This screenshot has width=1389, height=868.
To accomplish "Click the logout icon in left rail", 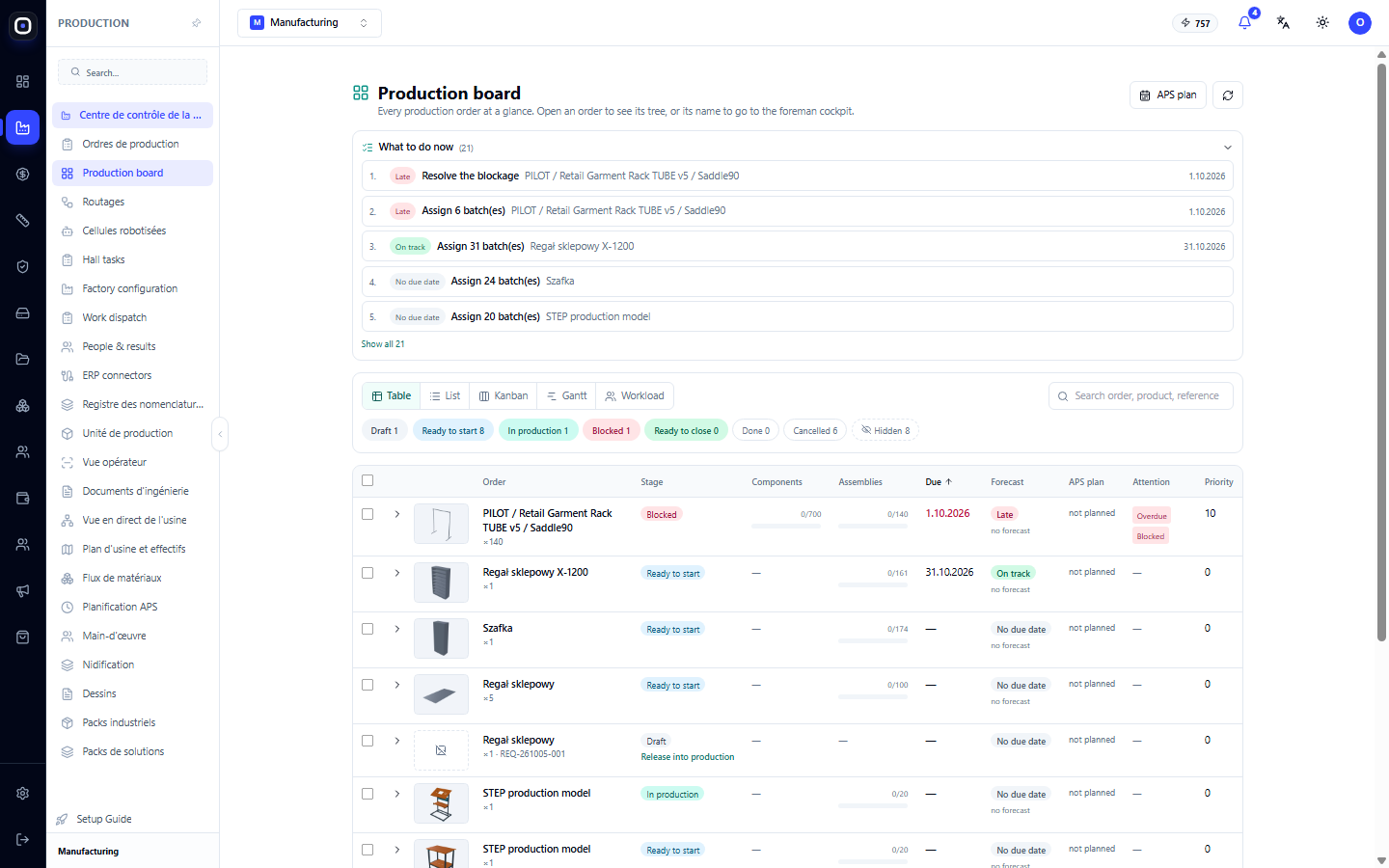I will point(23,840).
